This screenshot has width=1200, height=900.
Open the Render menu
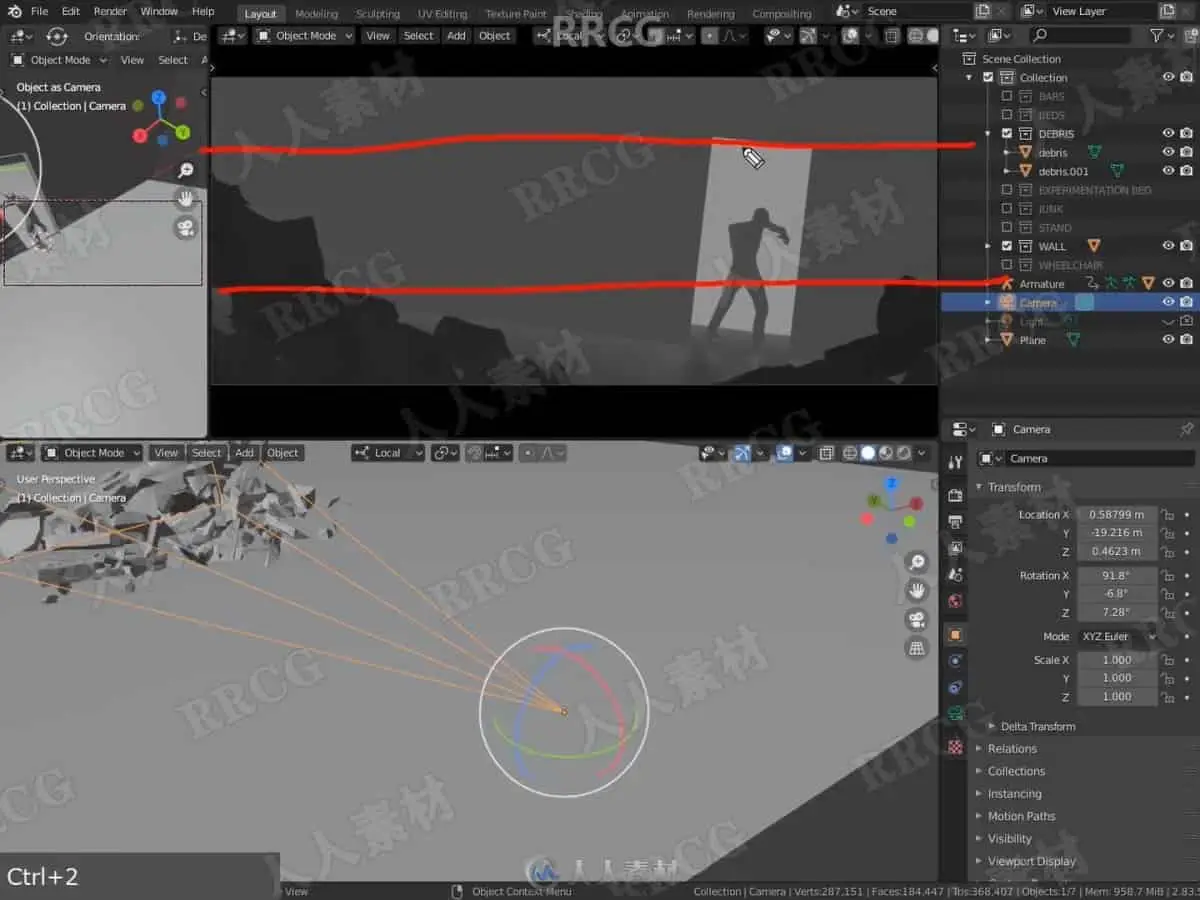coord(110,12)
